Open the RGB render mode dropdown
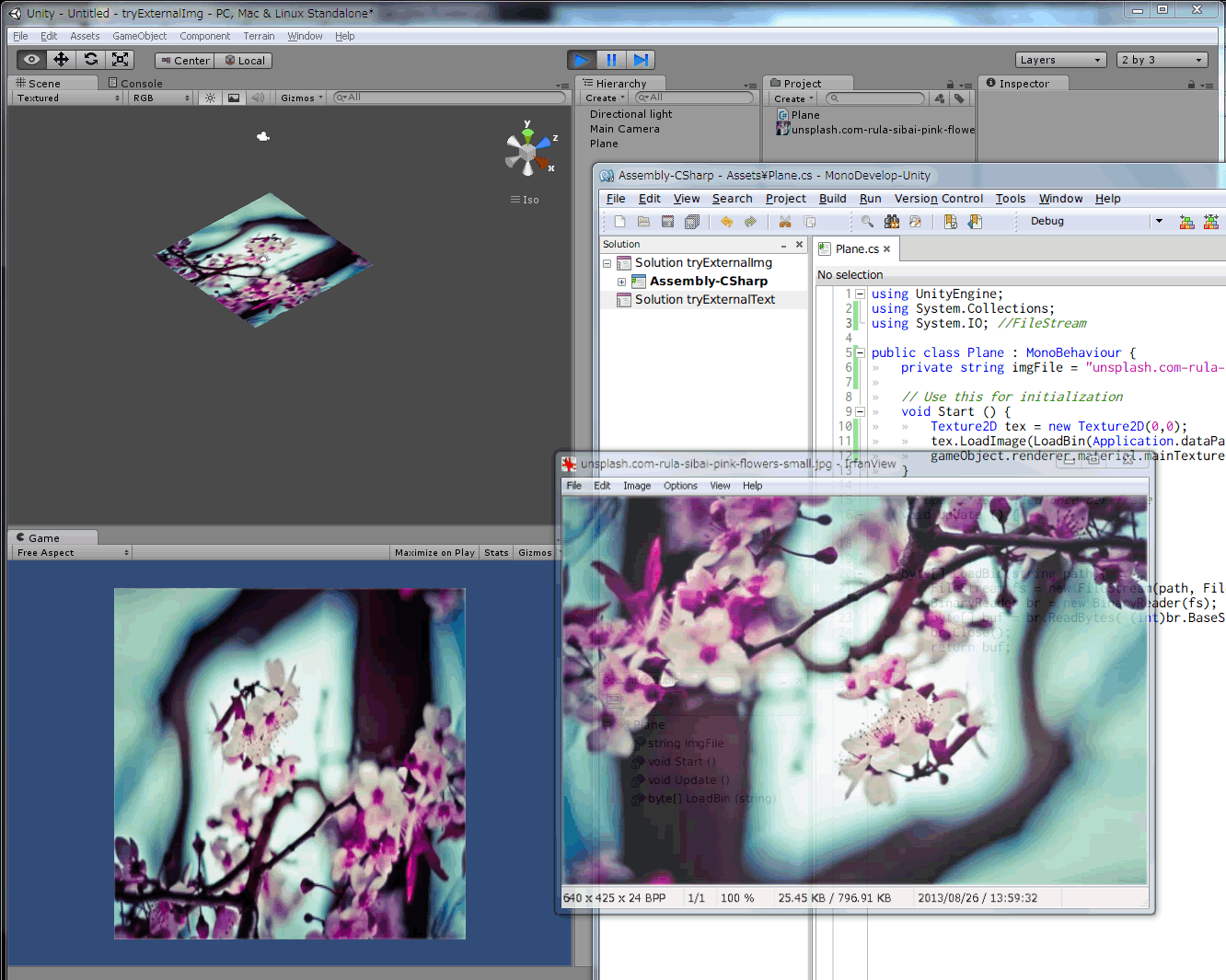This screenshot has width=1226, height=980. pos(161,98)
